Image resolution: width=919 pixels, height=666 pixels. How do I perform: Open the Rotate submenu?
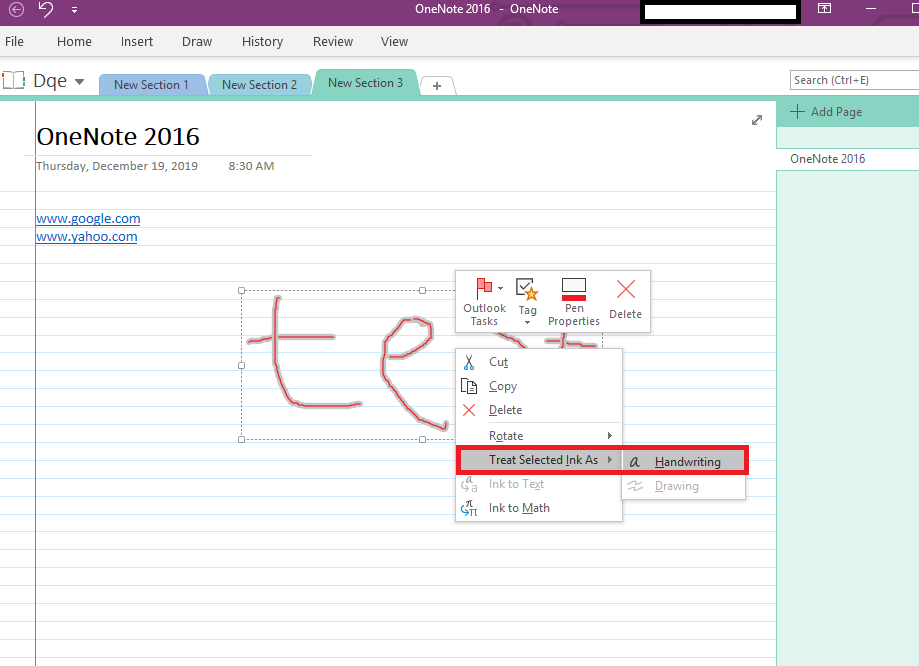(x=539, y=436)
